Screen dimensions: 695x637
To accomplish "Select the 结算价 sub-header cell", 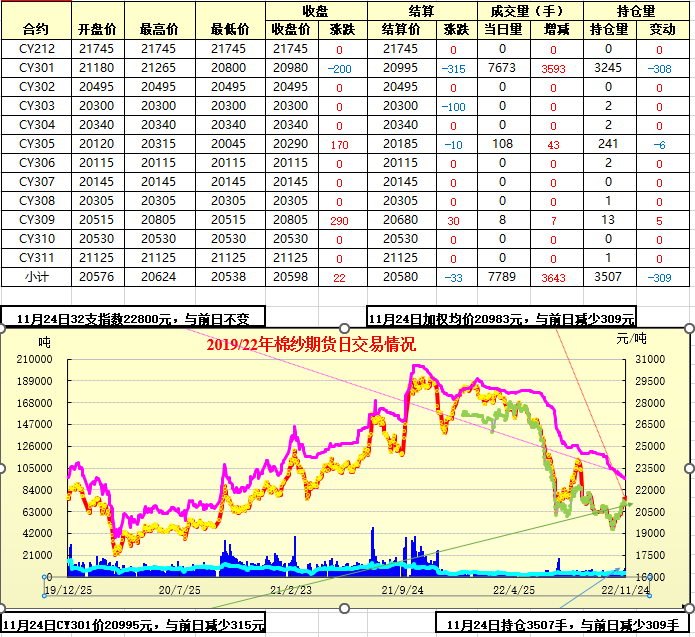I will (x=401, y=29).
